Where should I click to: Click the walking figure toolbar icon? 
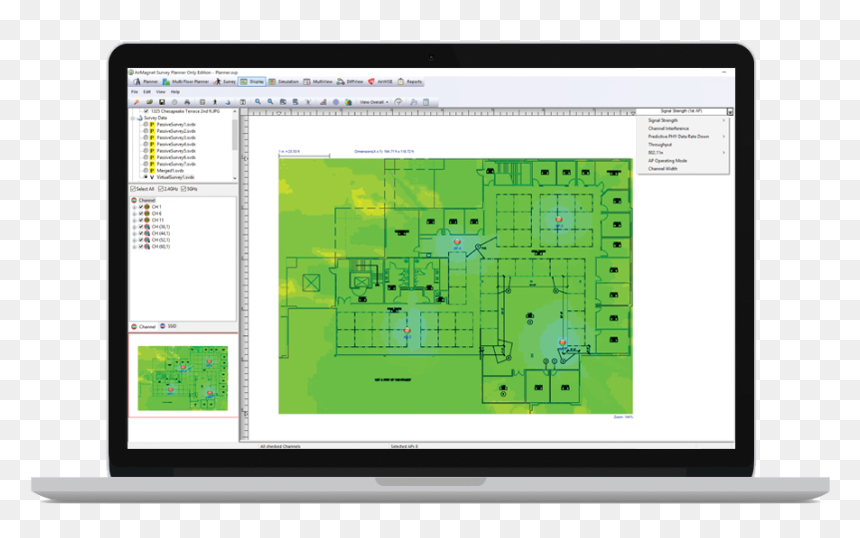click(215, 102)
